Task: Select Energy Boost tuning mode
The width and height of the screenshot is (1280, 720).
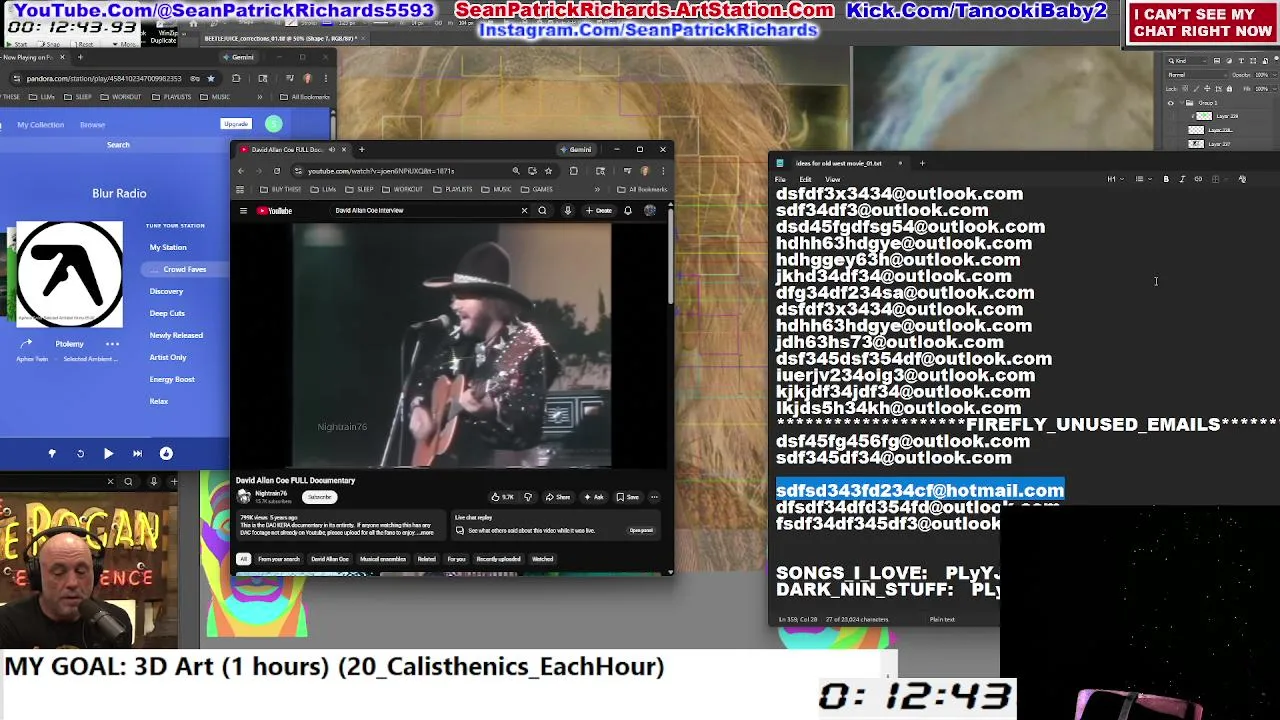Action: click(172, 379)
